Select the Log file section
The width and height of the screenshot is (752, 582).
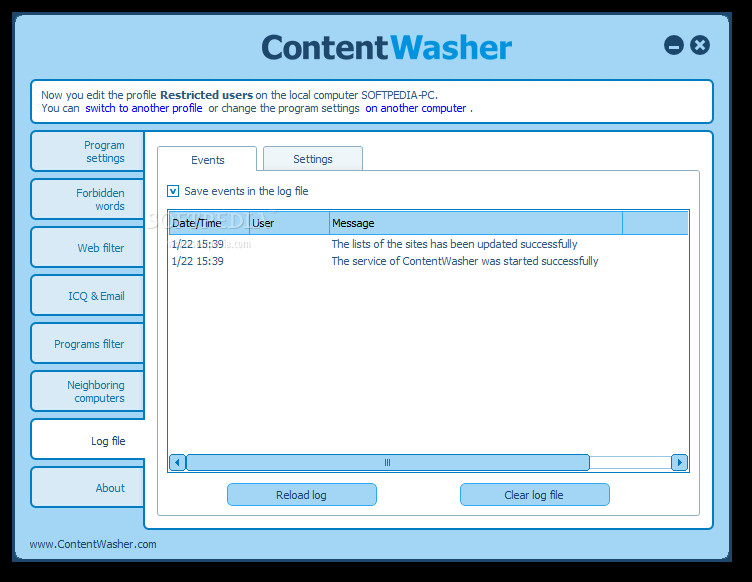tap(88, 440)
